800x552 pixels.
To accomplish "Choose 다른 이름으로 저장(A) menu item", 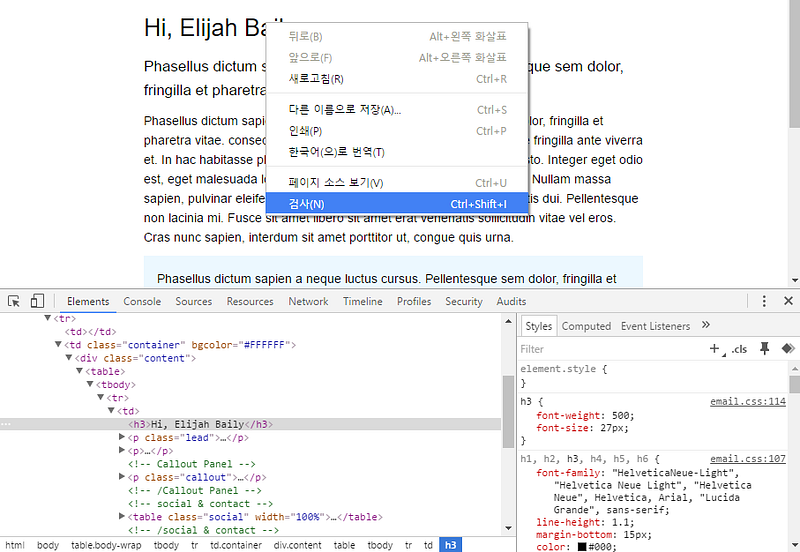I will (x=397, y=110).
